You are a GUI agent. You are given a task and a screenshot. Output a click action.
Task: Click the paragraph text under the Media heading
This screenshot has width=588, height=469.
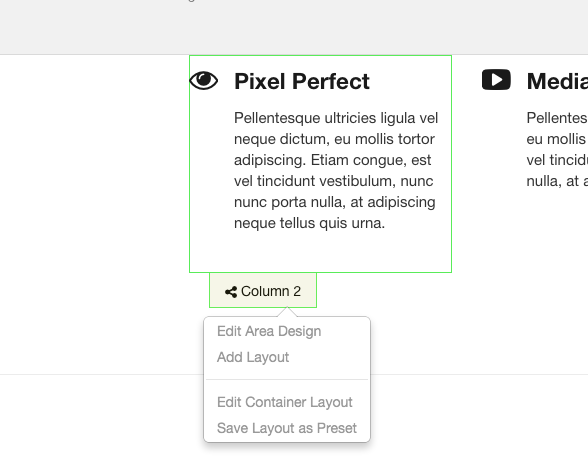[557, 150]
